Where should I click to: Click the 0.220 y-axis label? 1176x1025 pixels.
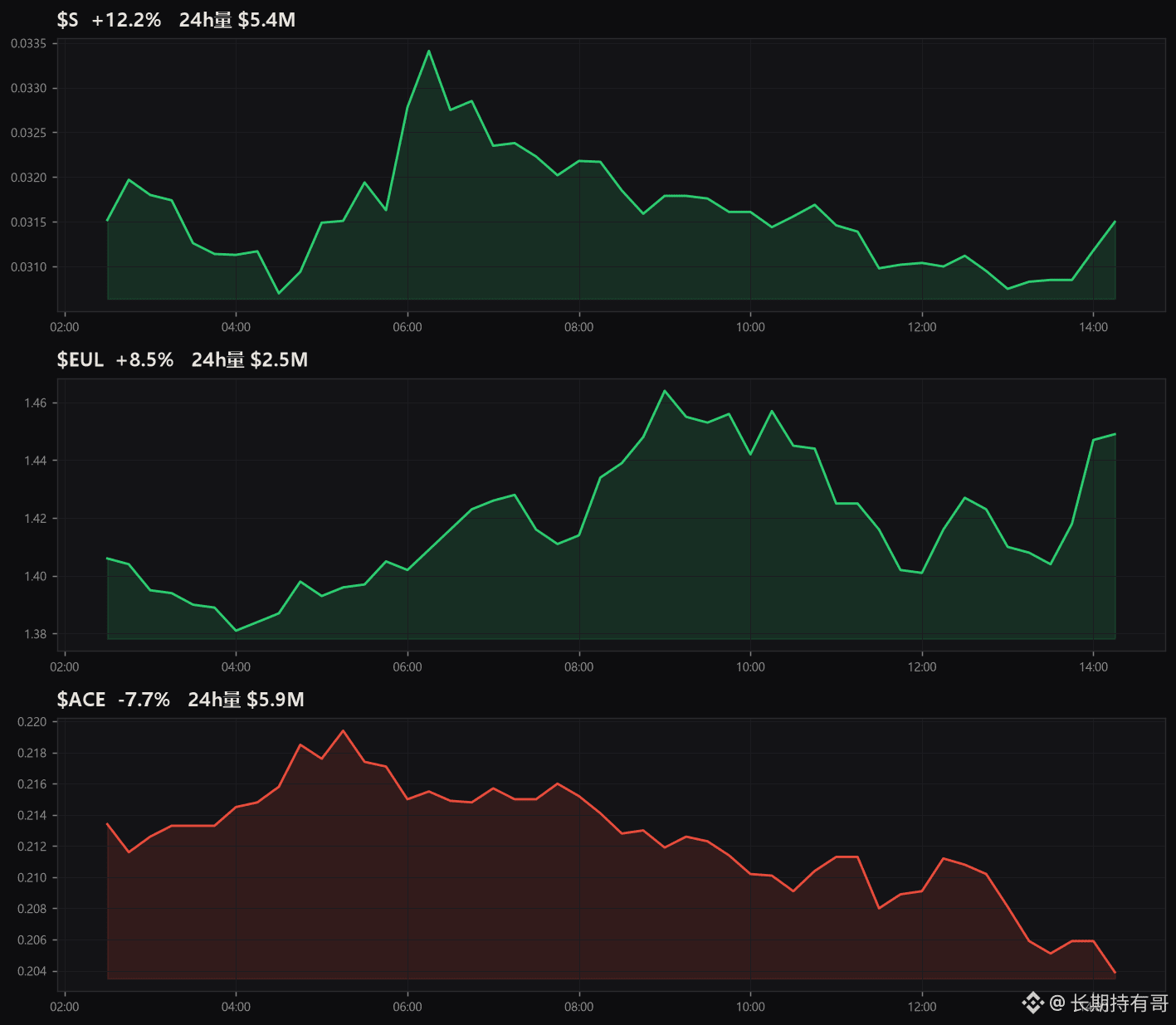(32, 722)
